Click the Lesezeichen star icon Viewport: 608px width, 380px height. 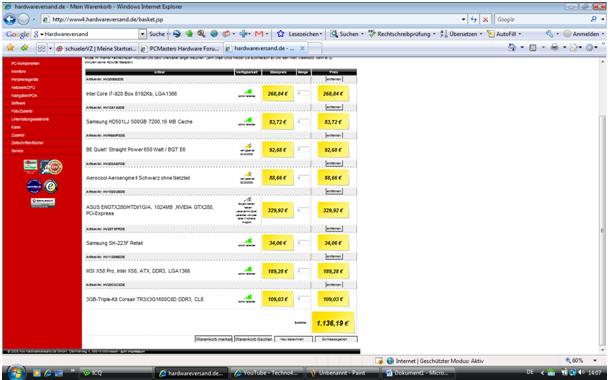(280, 34)
